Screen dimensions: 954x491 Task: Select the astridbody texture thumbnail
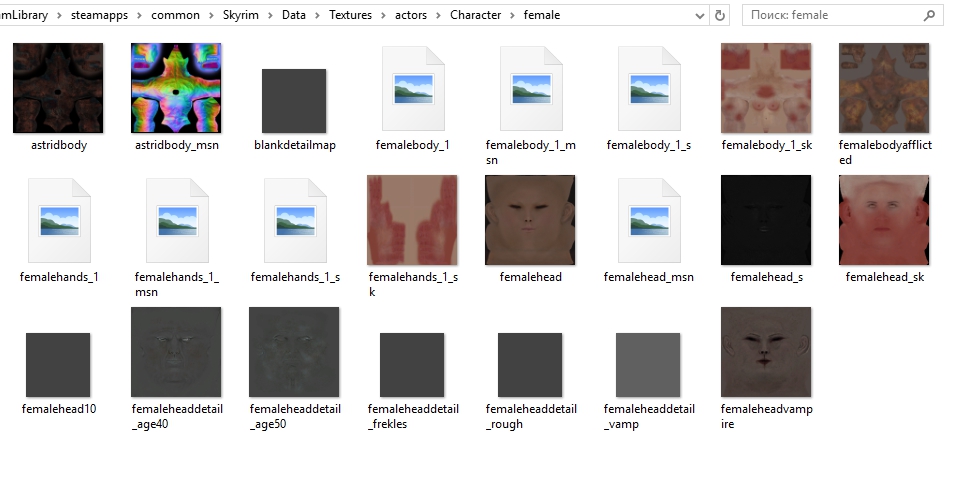click(x=58, y=88)
